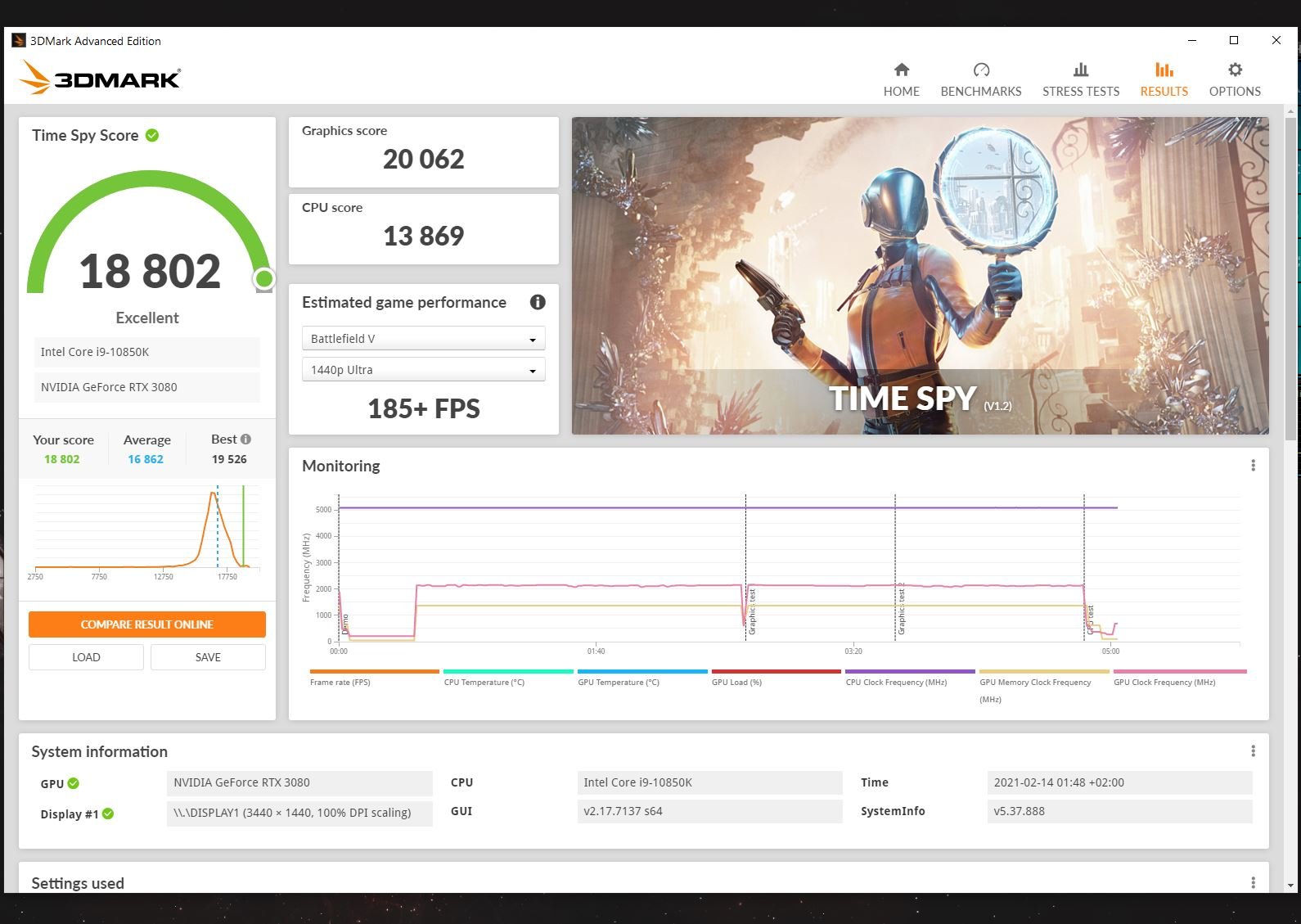Click the SystemInfo version v5.37.888
The image size is (1301, 924).
[x=1119, y=811]
